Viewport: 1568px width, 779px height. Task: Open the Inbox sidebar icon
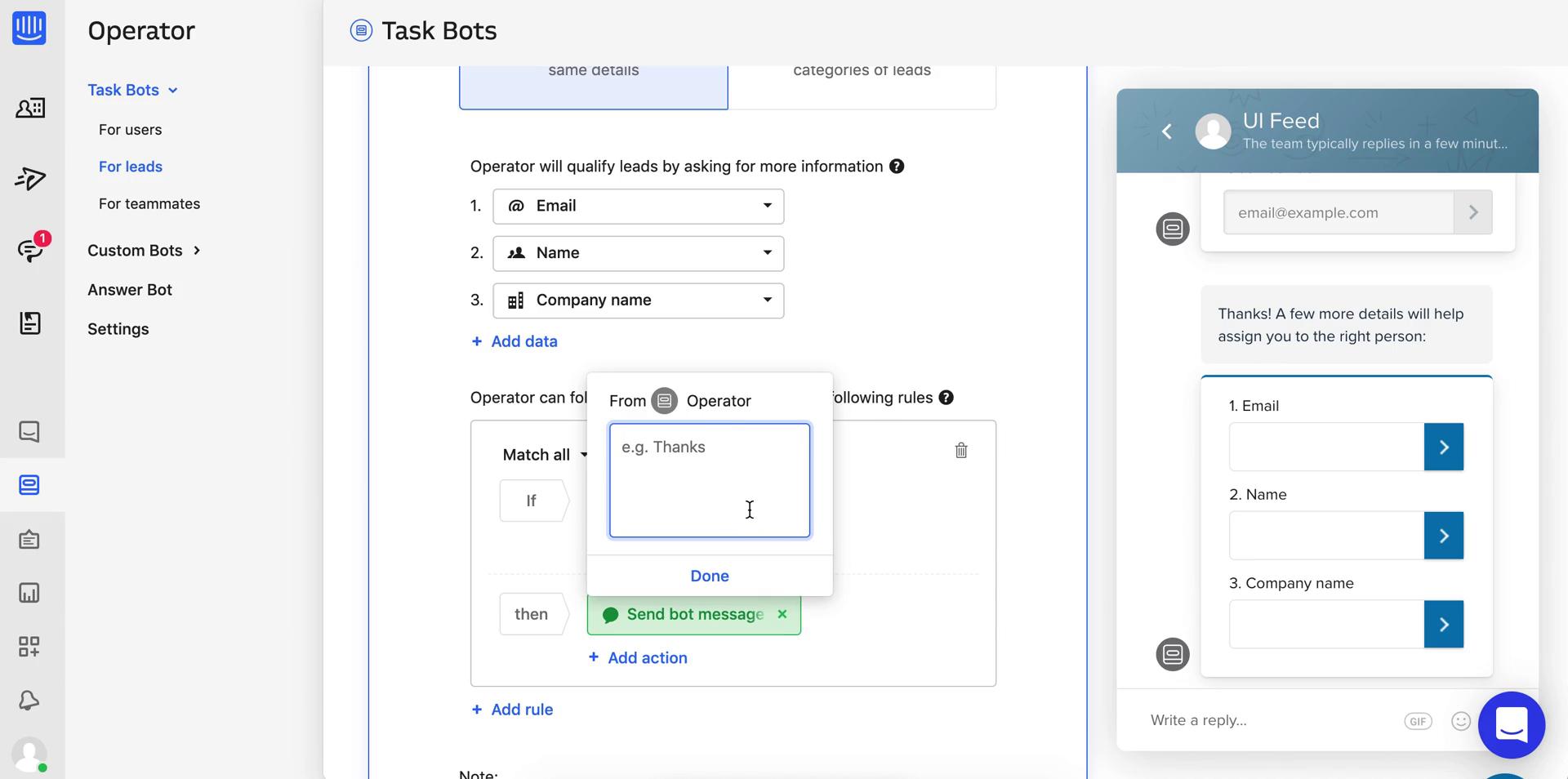[x=29, y=431]
